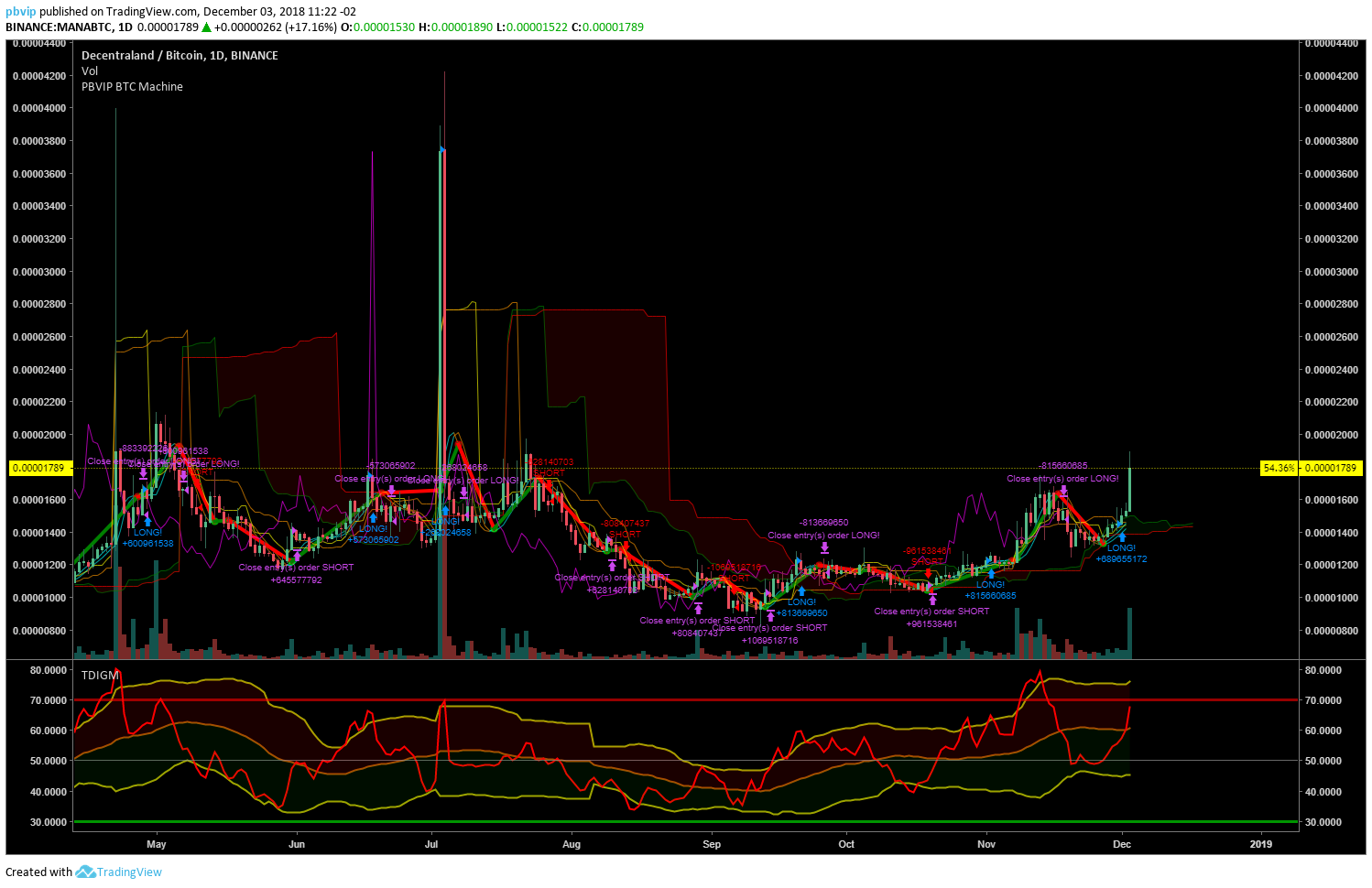Select the L:0.00001522 low value in header
Viewport: 1372px width, 888px height.
coord(532,27)
